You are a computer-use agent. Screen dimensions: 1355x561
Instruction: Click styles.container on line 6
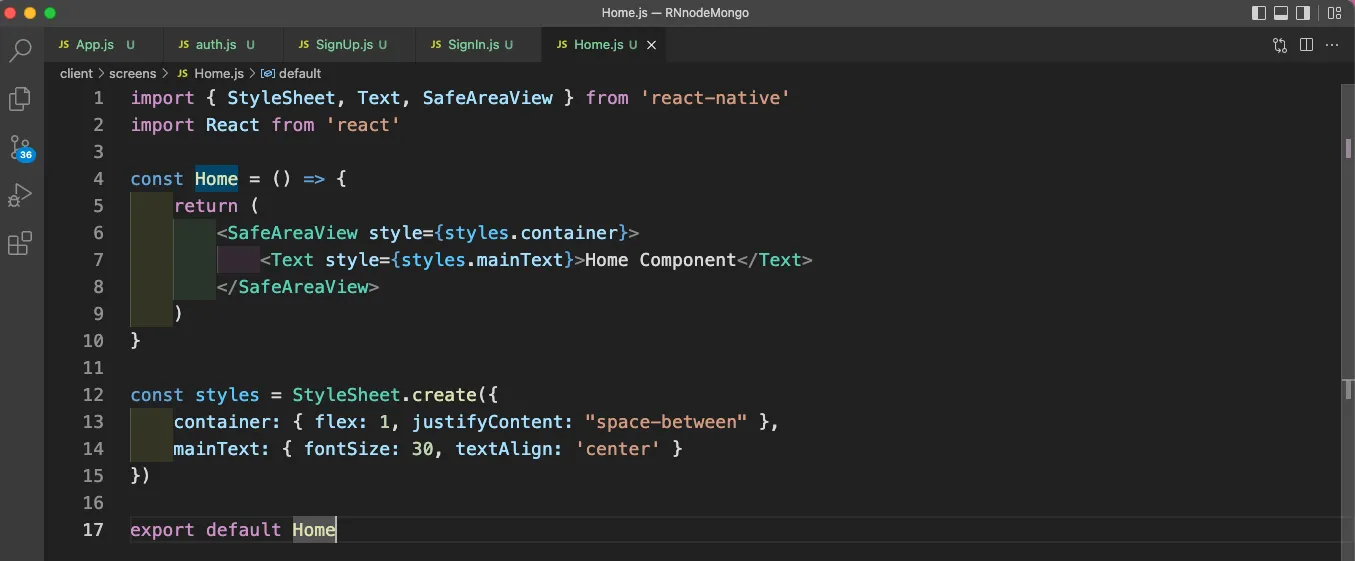[x=531, y=233]
